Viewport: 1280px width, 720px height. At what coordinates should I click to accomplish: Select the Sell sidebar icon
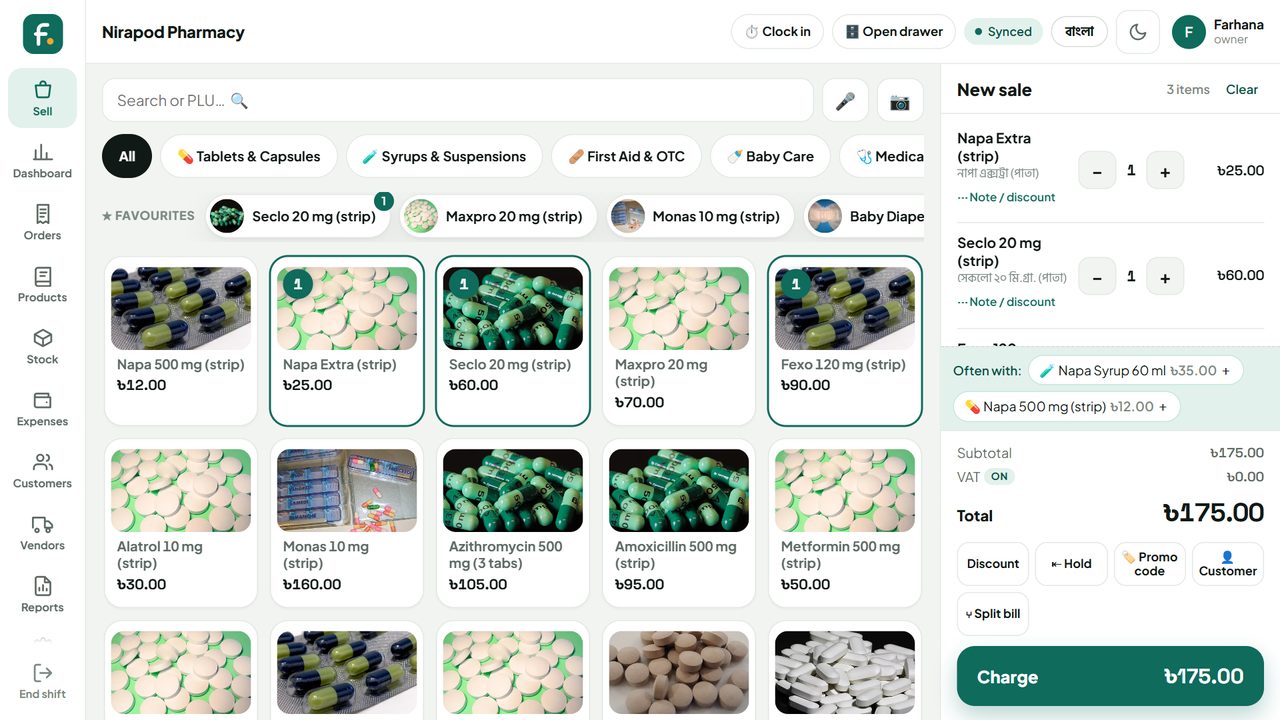point(42,98)
